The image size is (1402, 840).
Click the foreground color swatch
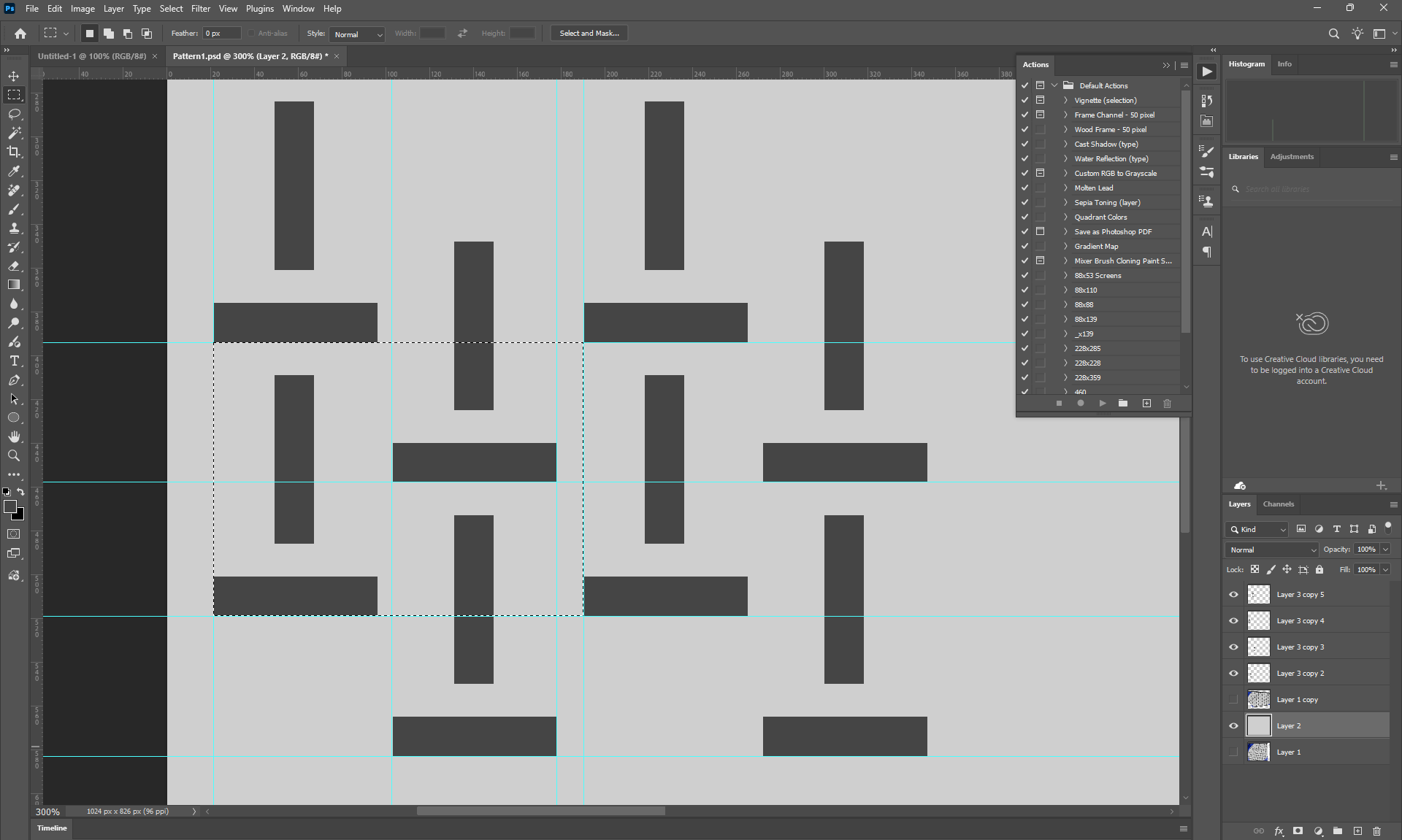(10, 506)
